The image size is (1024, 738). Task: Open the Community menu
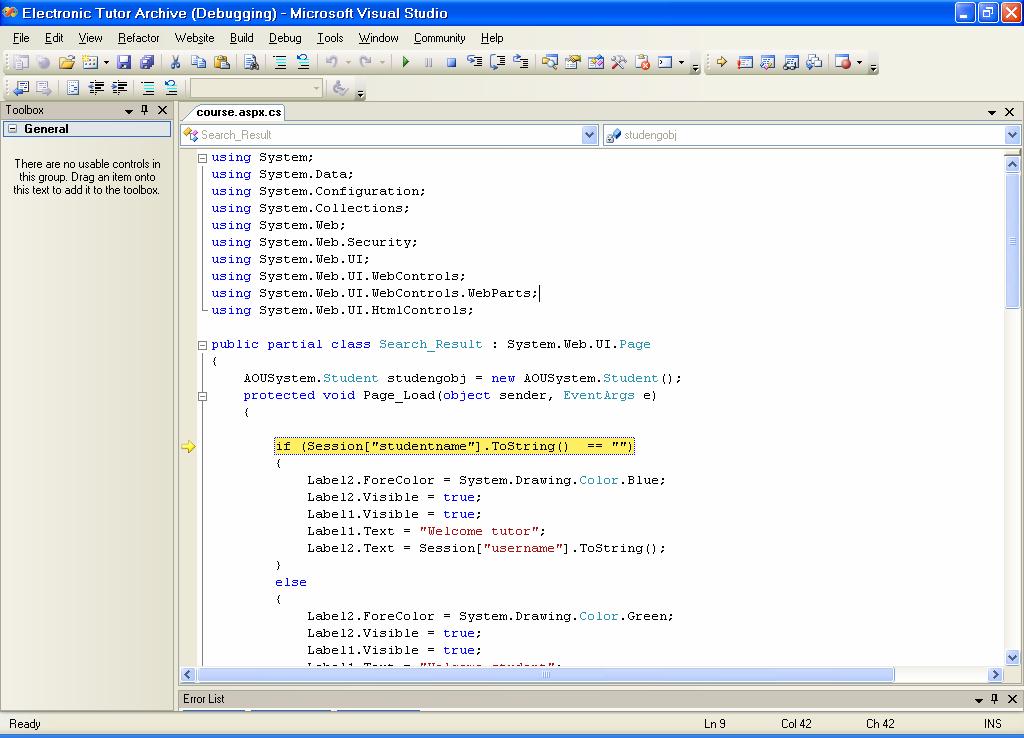tap(440, 38)
